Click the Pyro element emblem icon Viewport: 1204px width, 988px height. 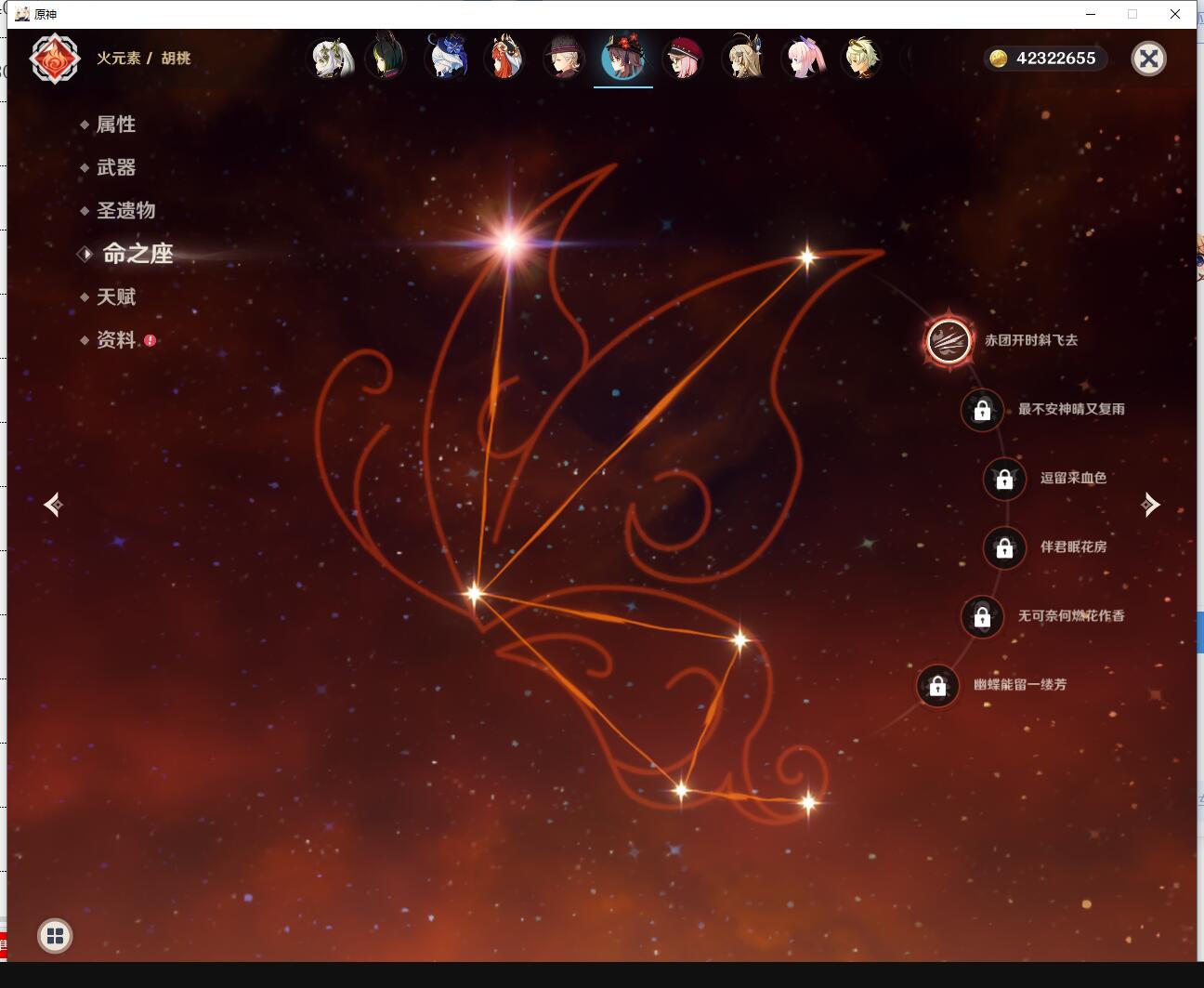click(55, 59)
